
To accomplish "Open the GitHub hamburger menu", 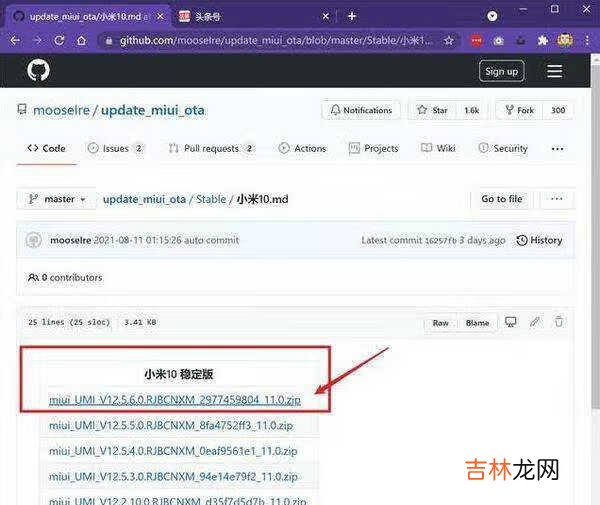I will click(x=554, y=71).
